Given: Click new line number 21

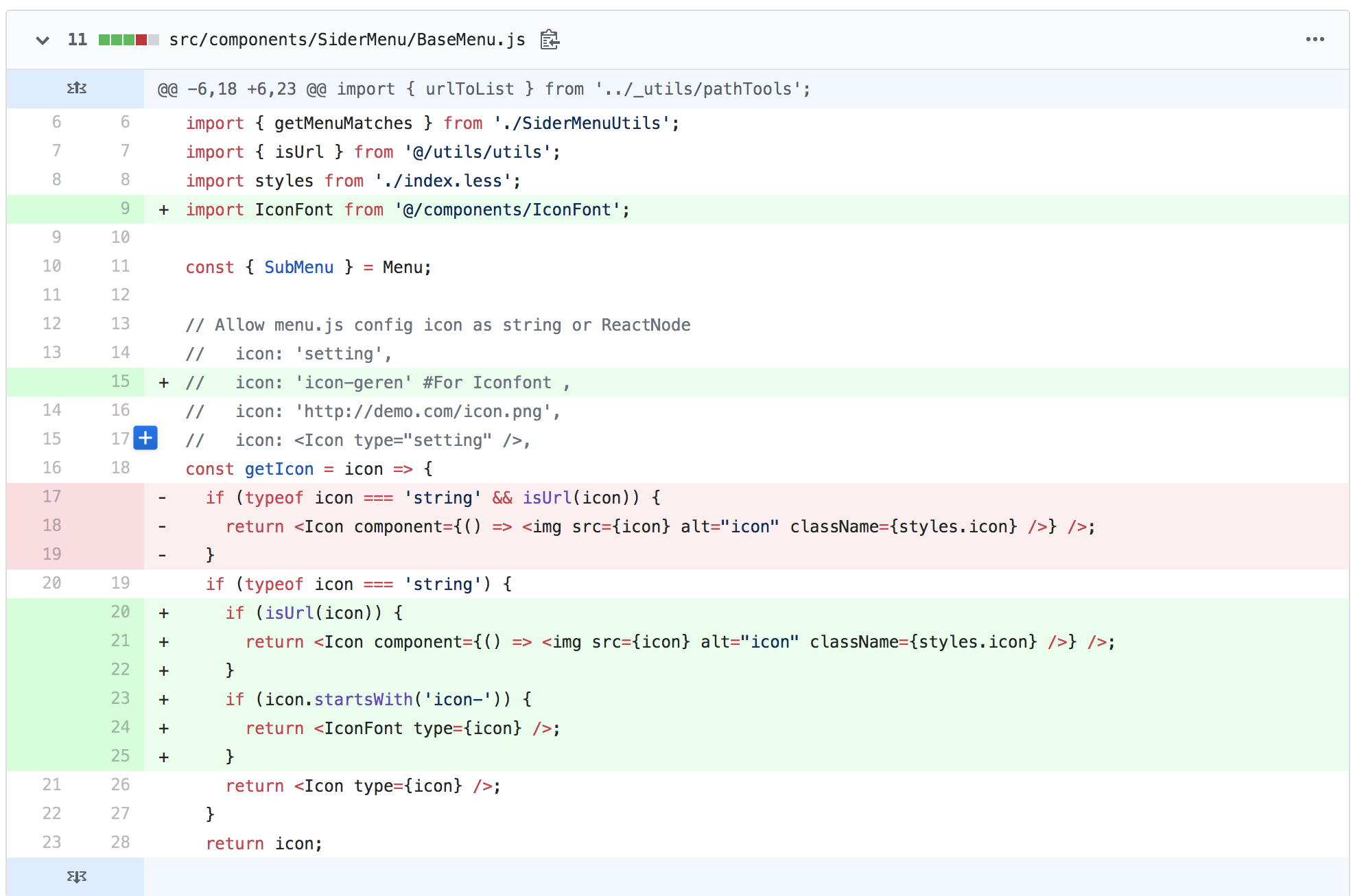Looking at the screenshot, I should [x=120, y=641].
